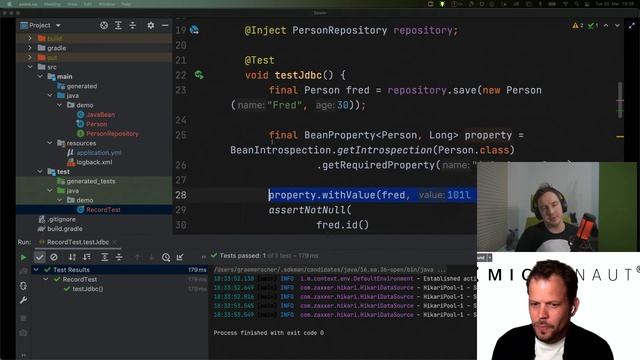Go to next highlighted problem arrow
640x360 pixels.
[617, 25]
